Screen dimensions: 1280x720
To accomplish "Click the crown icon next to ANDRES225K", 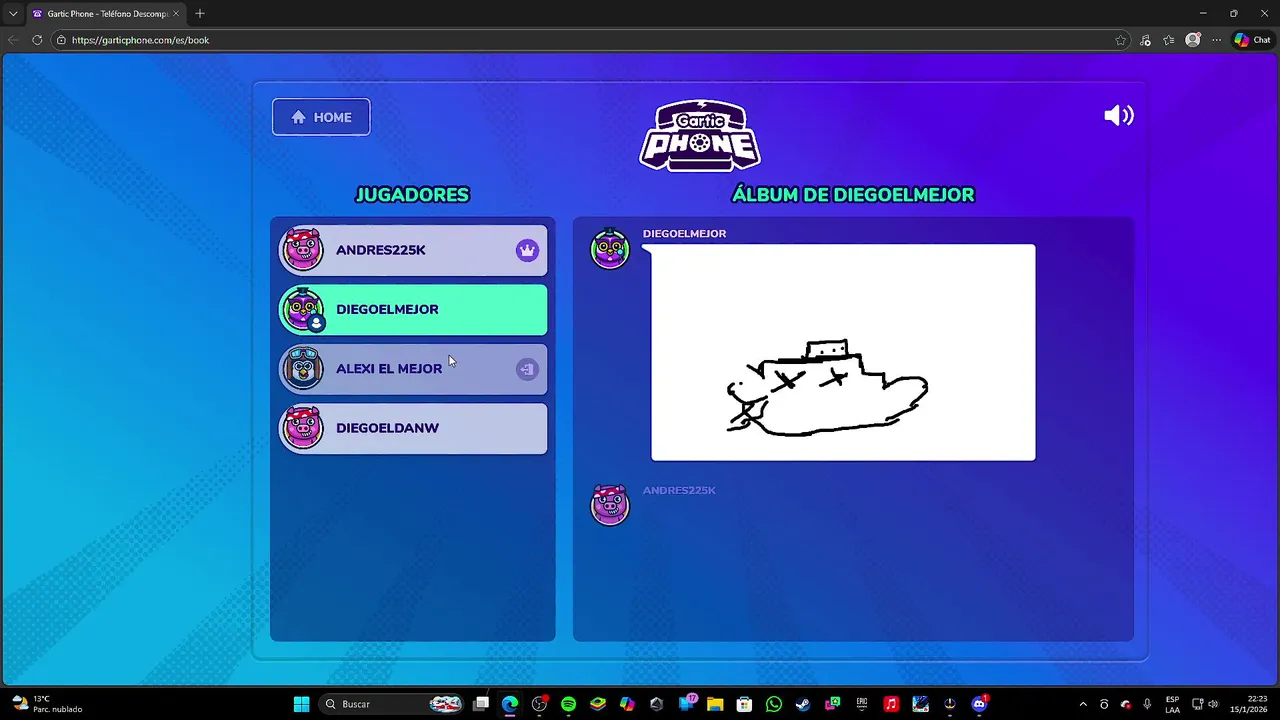I will [x=527, y=250].
